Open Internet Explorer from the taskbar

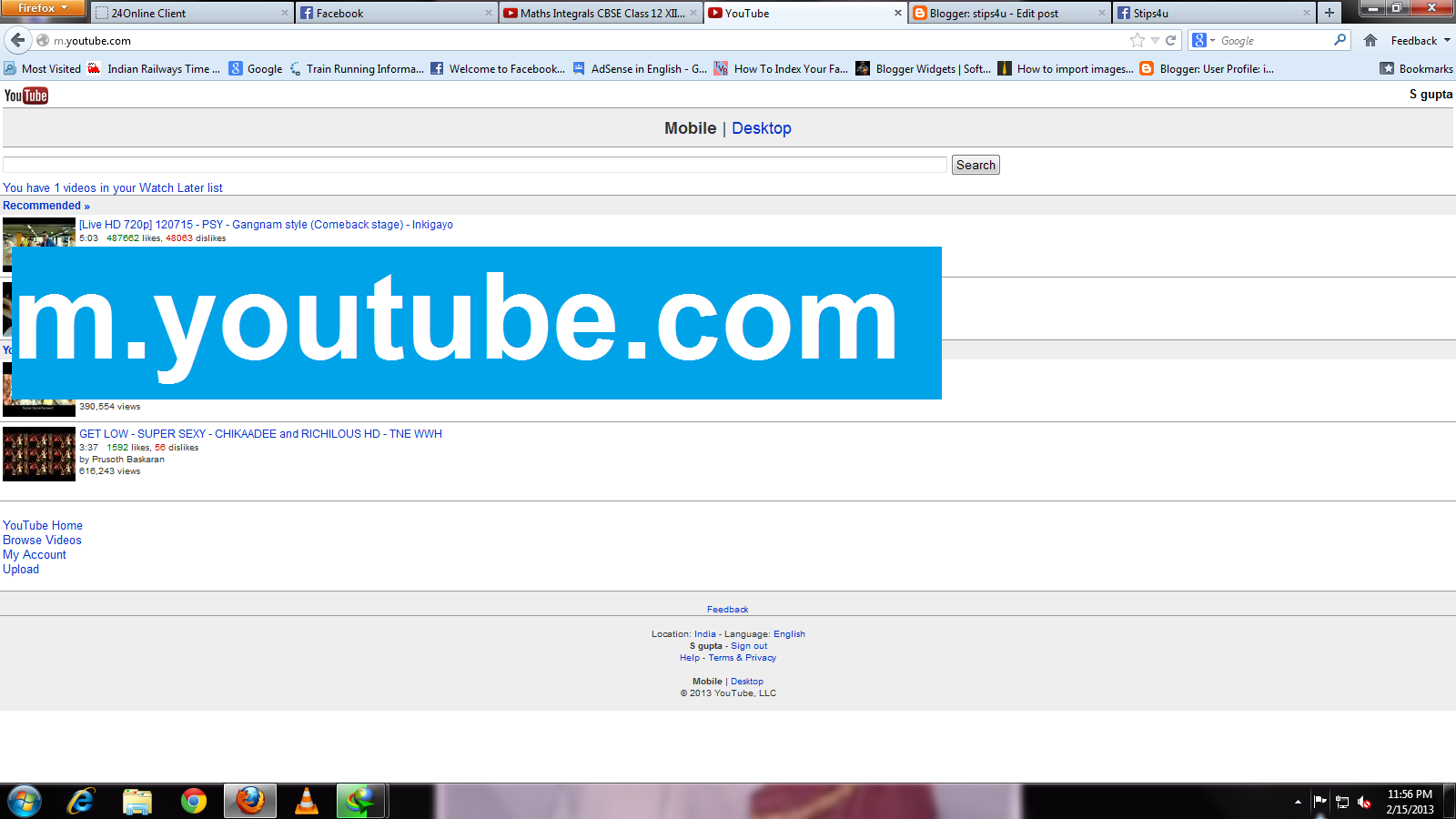(81, 801)
